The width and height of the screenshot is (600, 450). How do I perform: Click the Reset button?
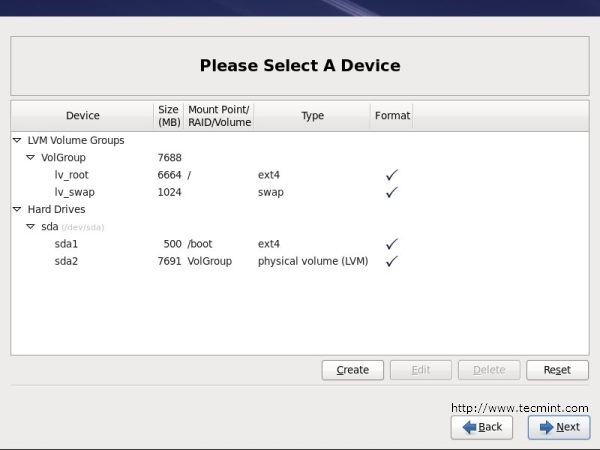point(557,370)
